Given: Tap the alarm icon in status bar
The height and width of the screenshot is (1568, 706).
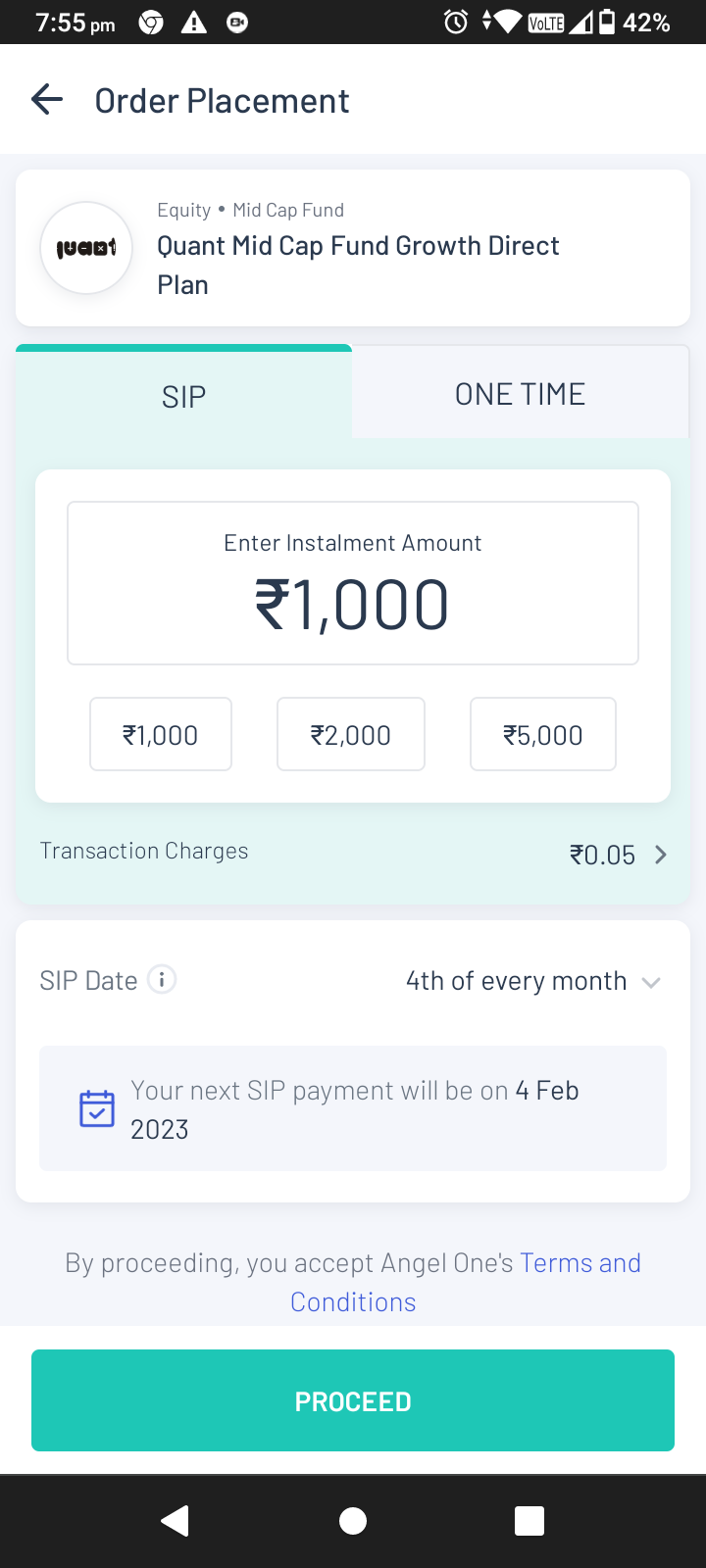Looking at the screenshot, I should pos(456,22).
